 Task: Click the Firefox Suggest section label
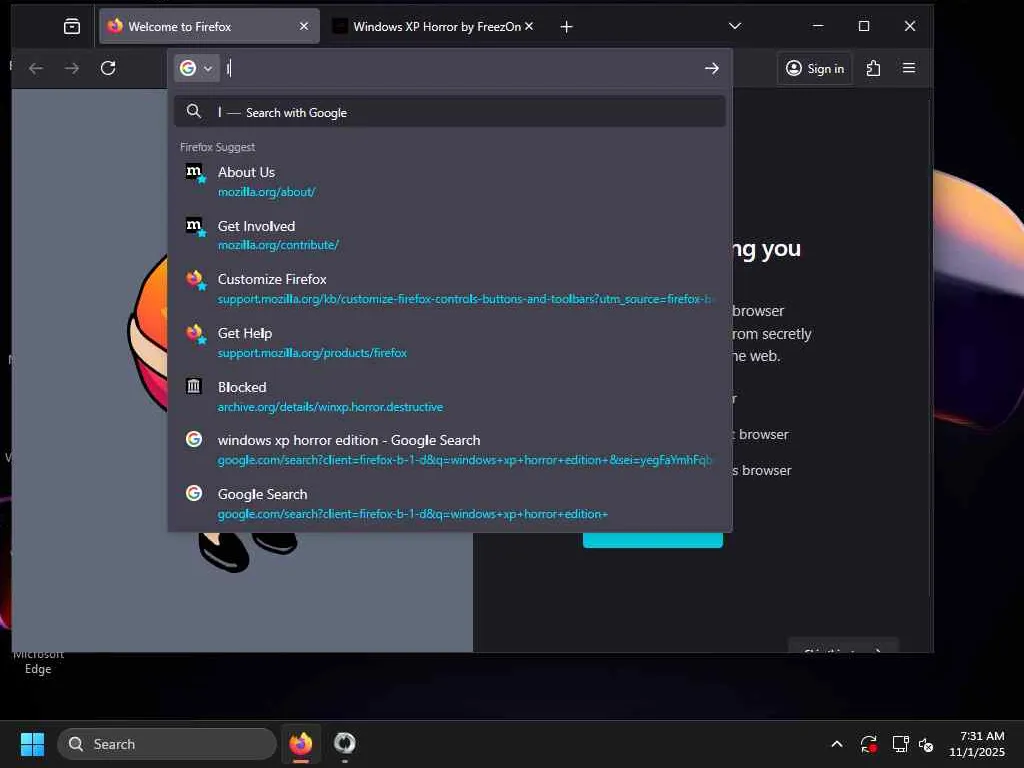click(217, 147)
